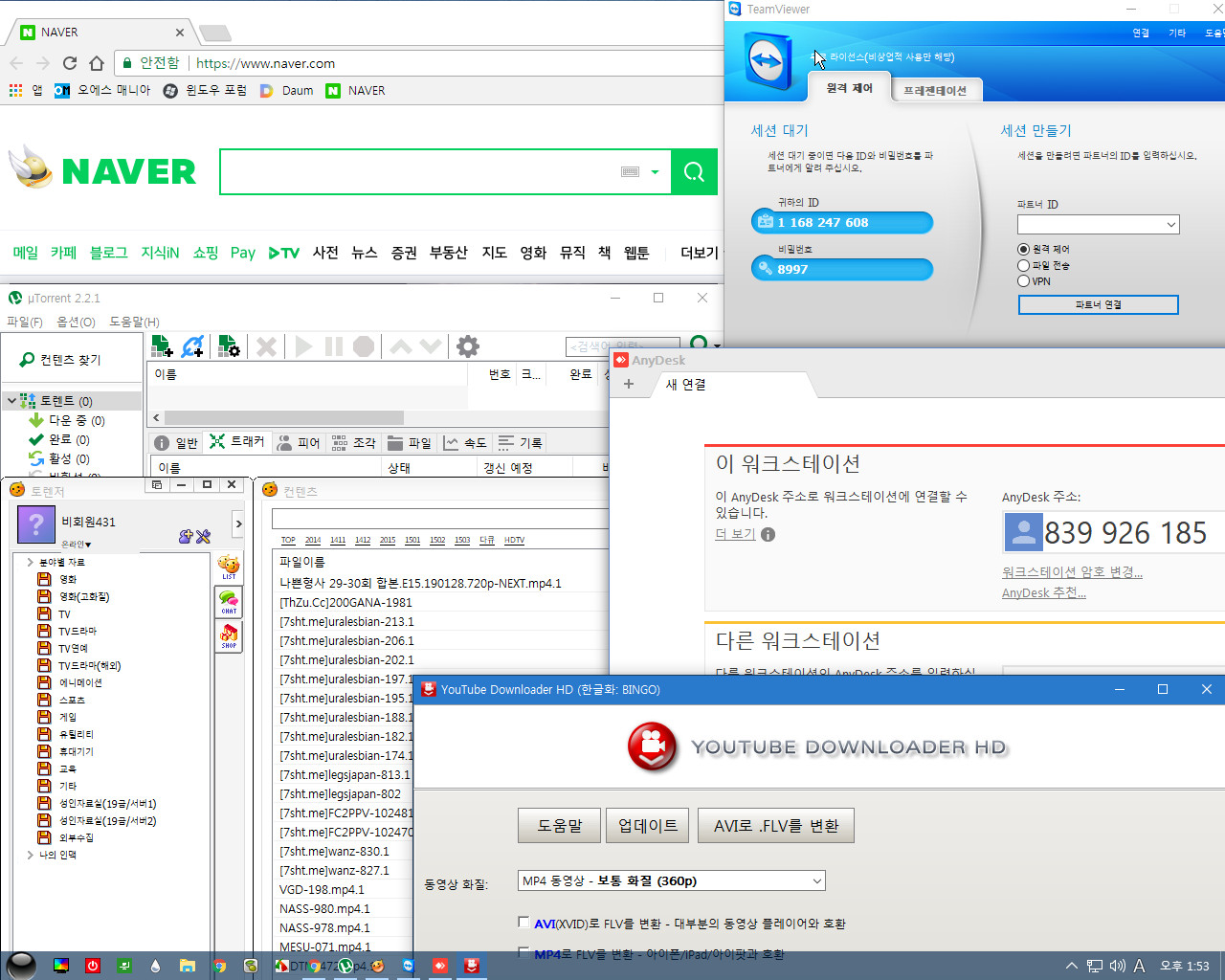
Task: Click the LIST icon in Torrentzer sidebar
Action: (229, 567)
